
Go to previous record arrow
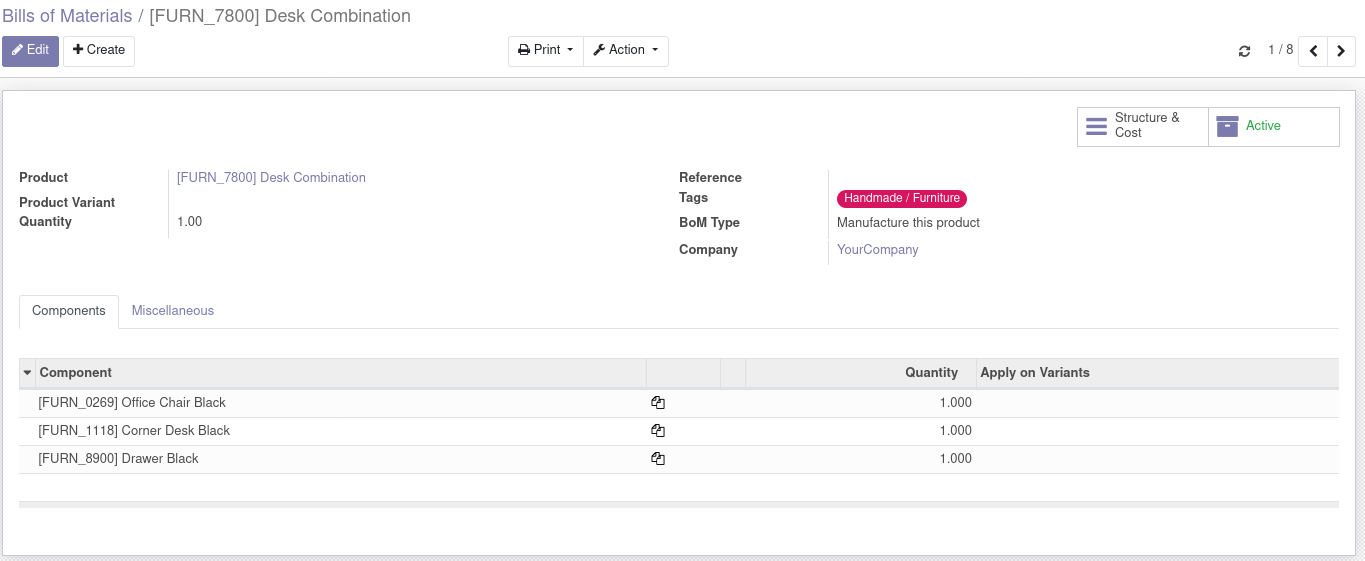pos(1313,51)
